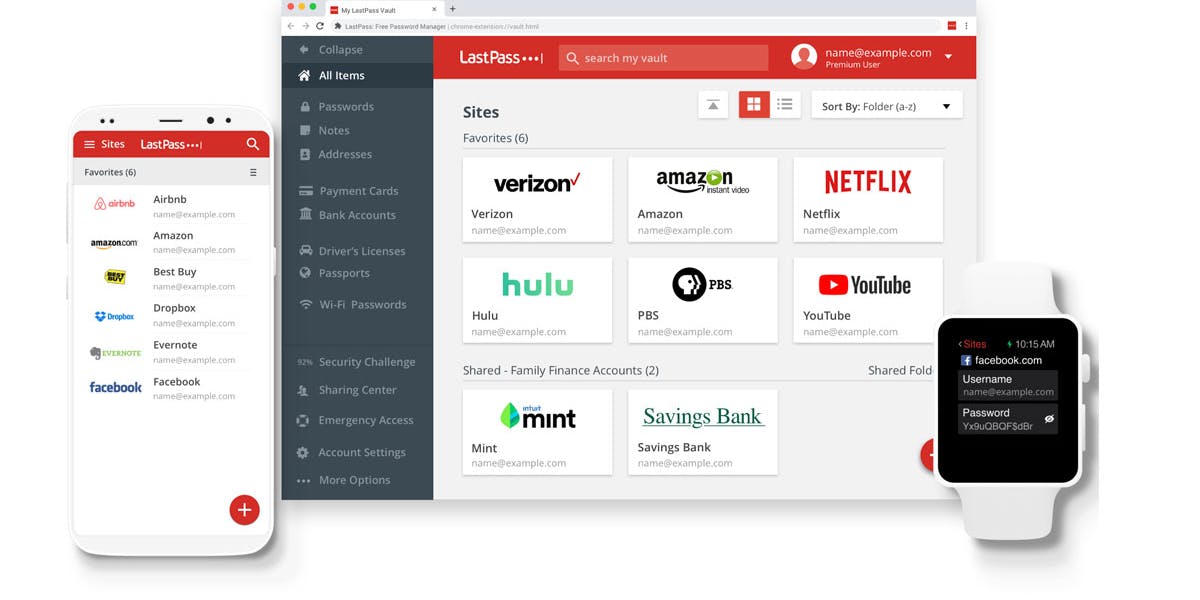
Task: Click the Passports globe icon
Action: 305,273
